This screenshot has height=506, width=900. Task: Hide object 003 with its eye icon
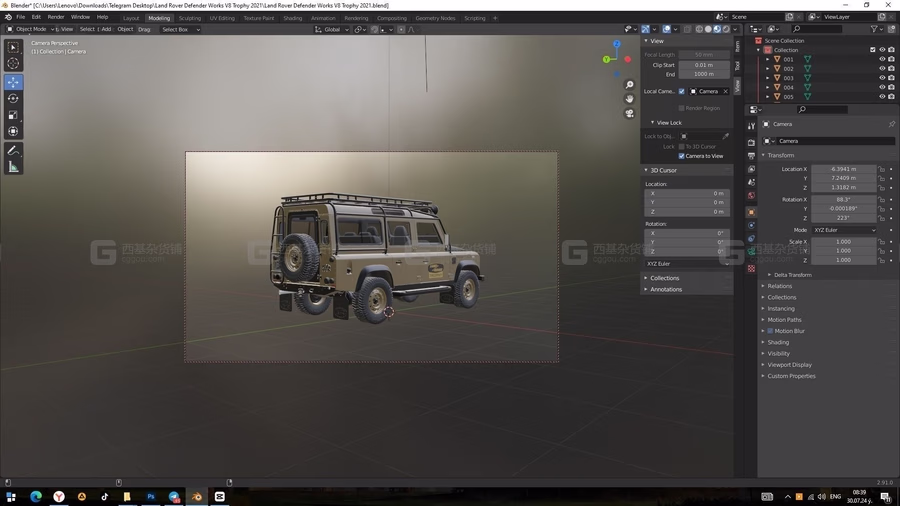pyautogui.click(x=882, y=78)
